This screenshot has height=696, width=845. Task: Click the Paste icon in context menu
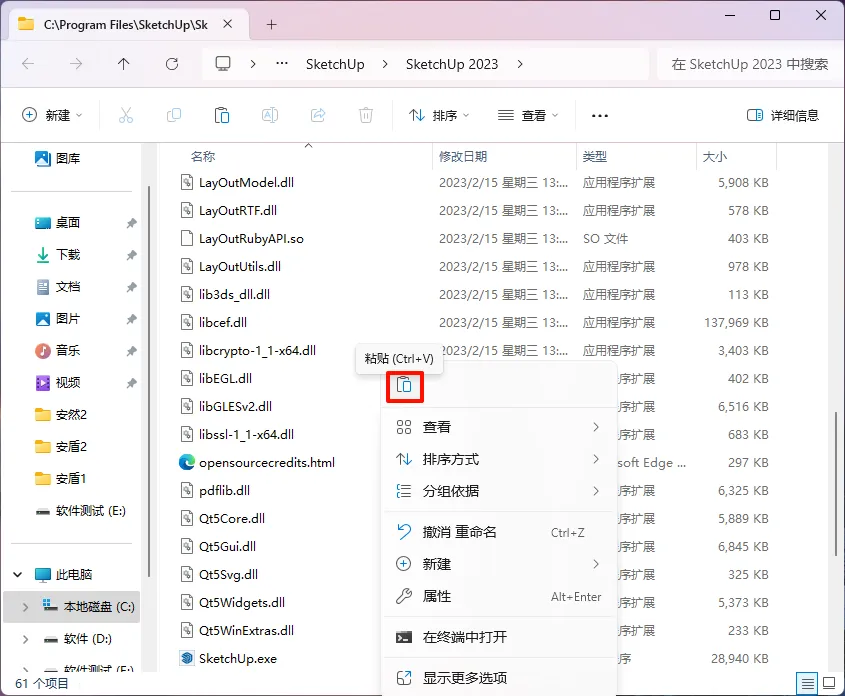tap(404, 386)
